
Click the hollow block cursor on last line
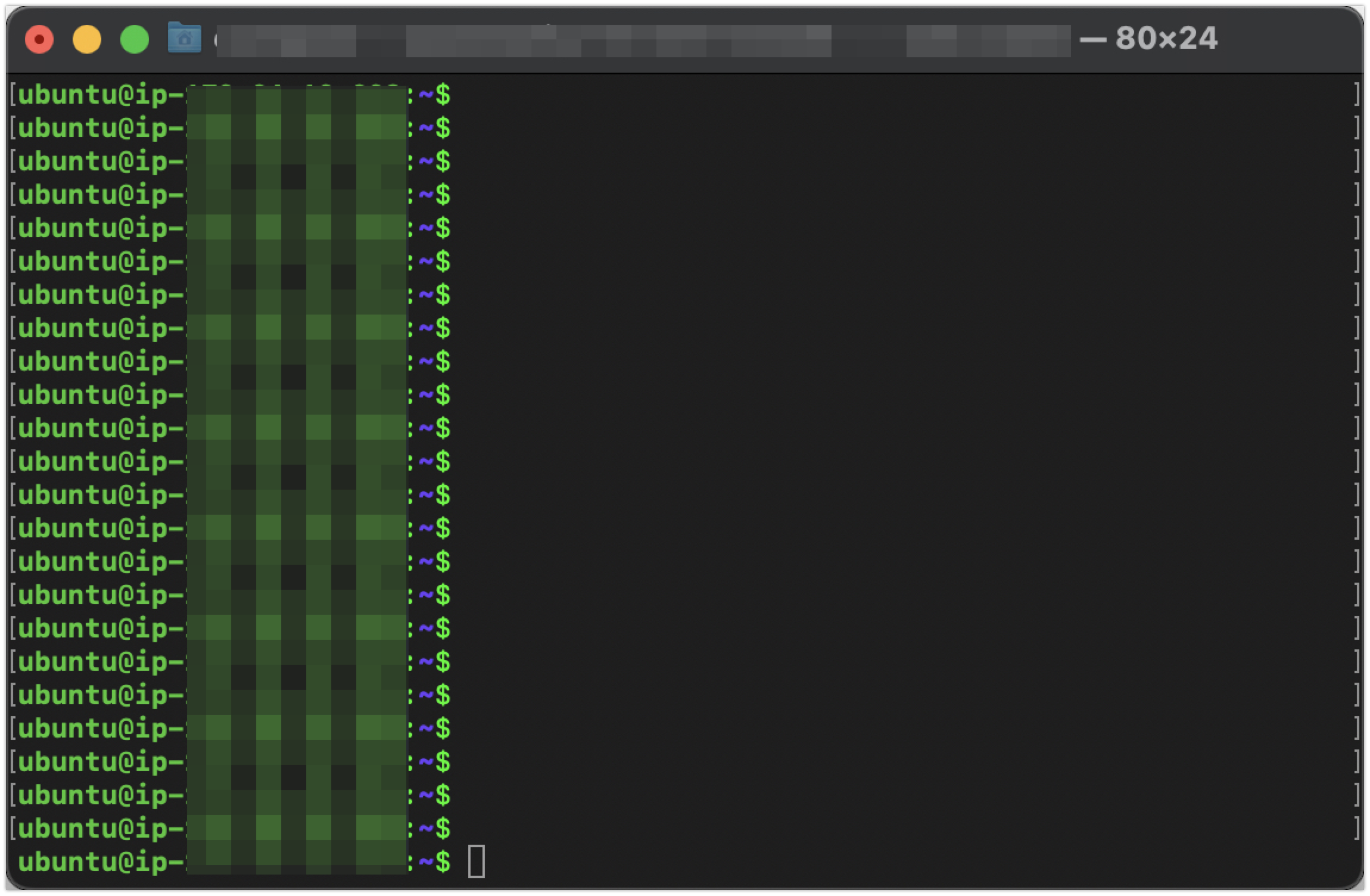tap(477, 861)
